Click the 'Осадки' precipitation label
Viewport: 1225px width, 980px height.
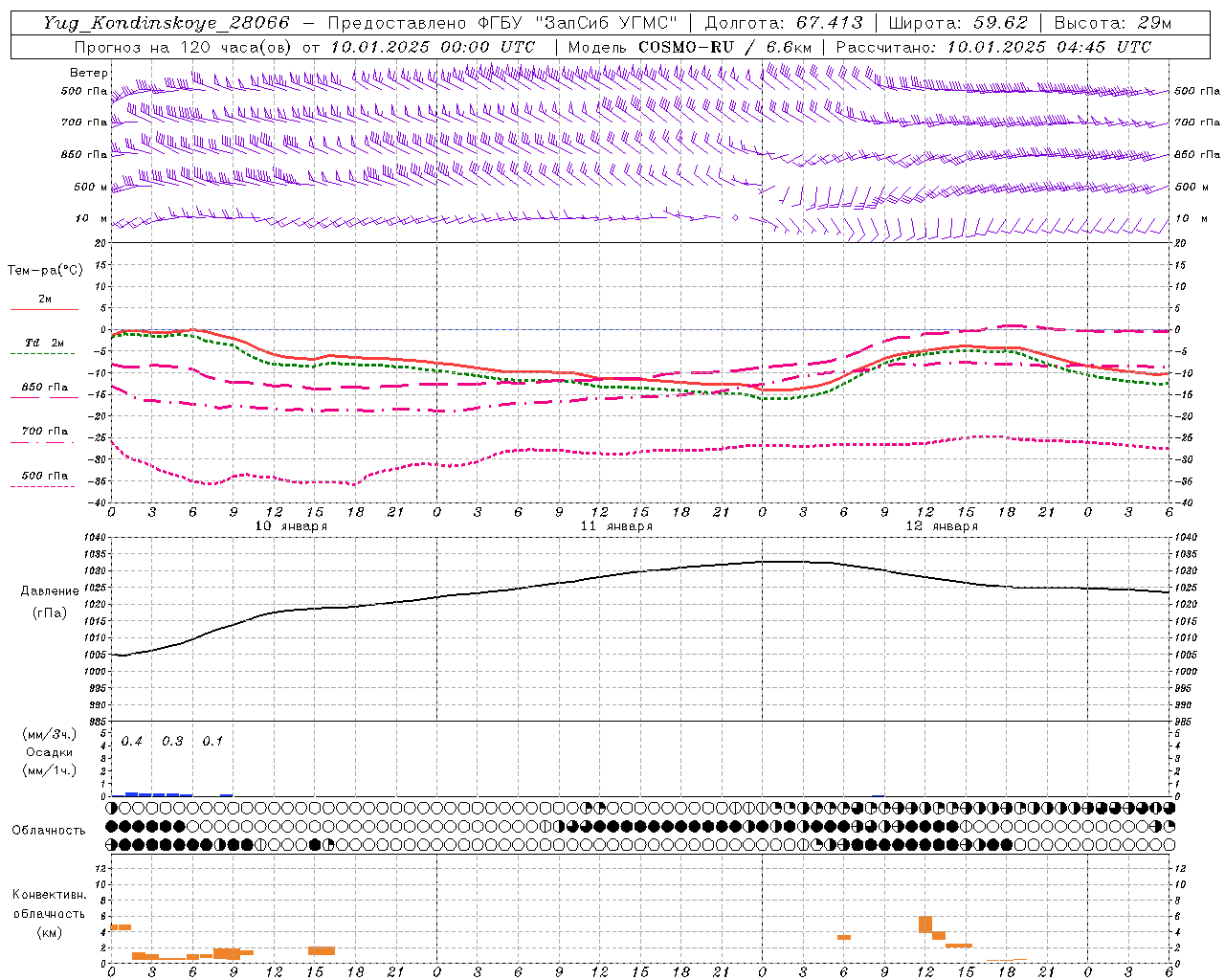(50, 752)
